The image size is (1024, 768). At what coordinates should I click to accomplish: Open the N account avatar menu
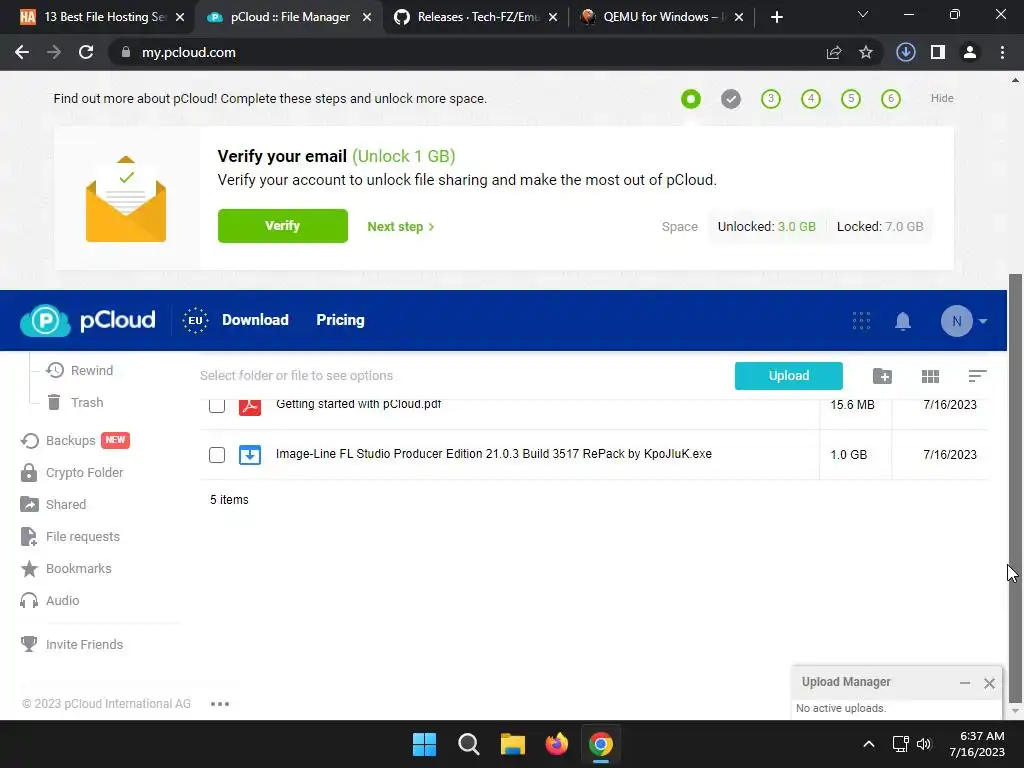(964, 321)
